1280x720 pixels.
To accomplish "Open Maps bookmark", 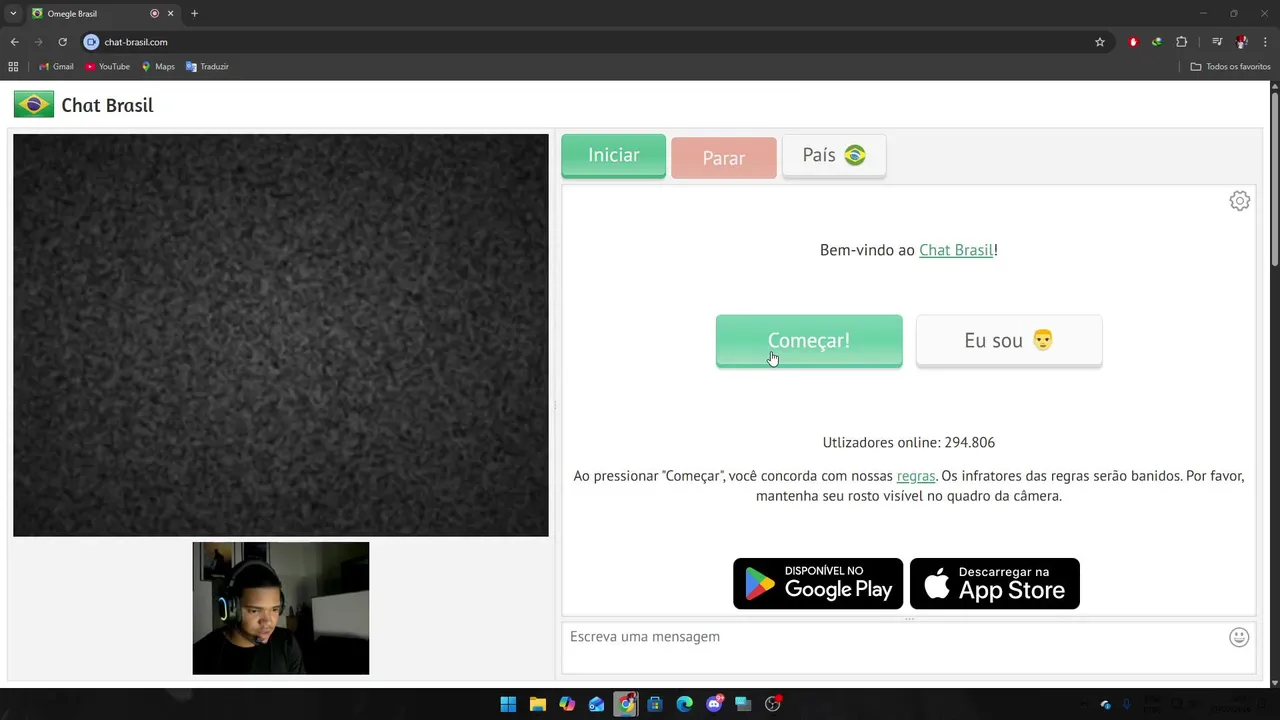I will click(158, 66).
